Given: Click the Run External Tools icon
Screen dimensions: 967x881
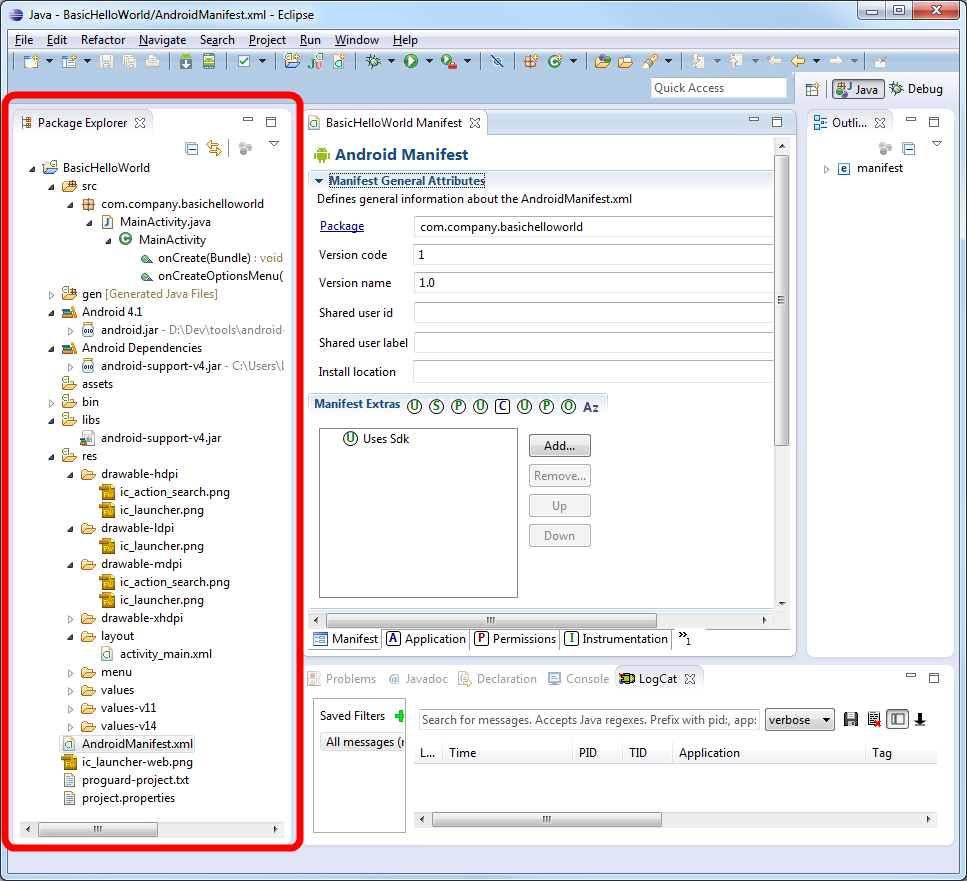Looking at the screenshot, I should tap(449, 61).
